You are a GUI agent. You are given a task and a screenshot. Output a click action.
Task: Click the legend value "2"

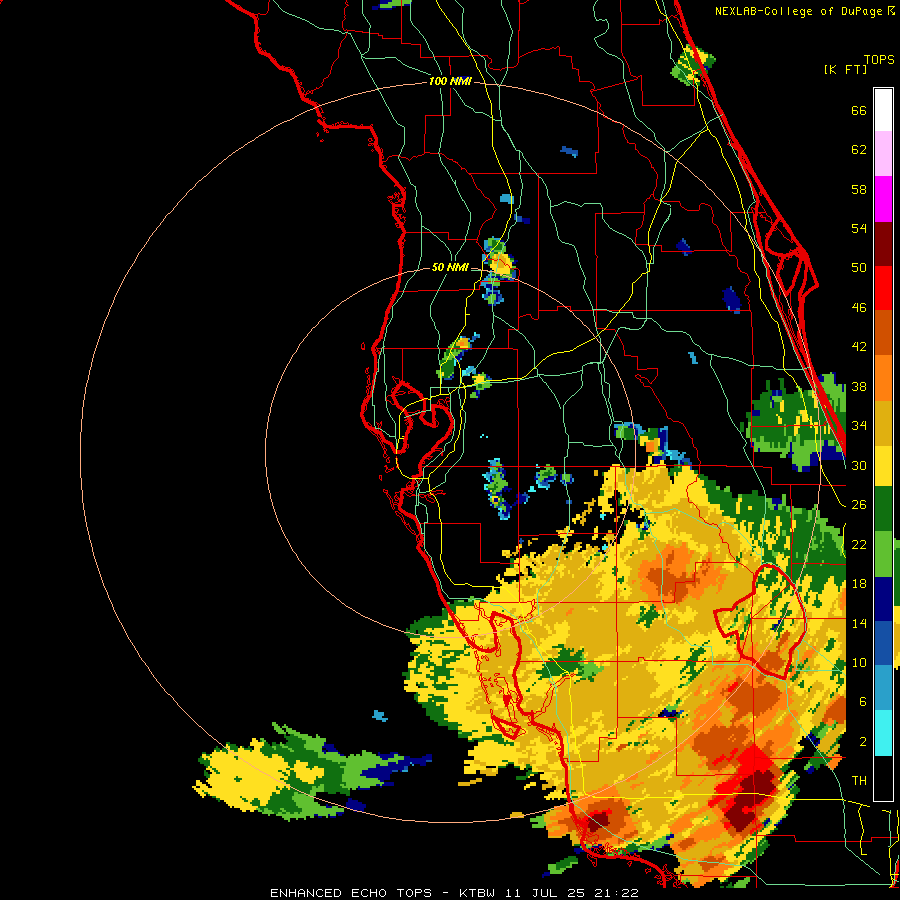click(863, 741)
